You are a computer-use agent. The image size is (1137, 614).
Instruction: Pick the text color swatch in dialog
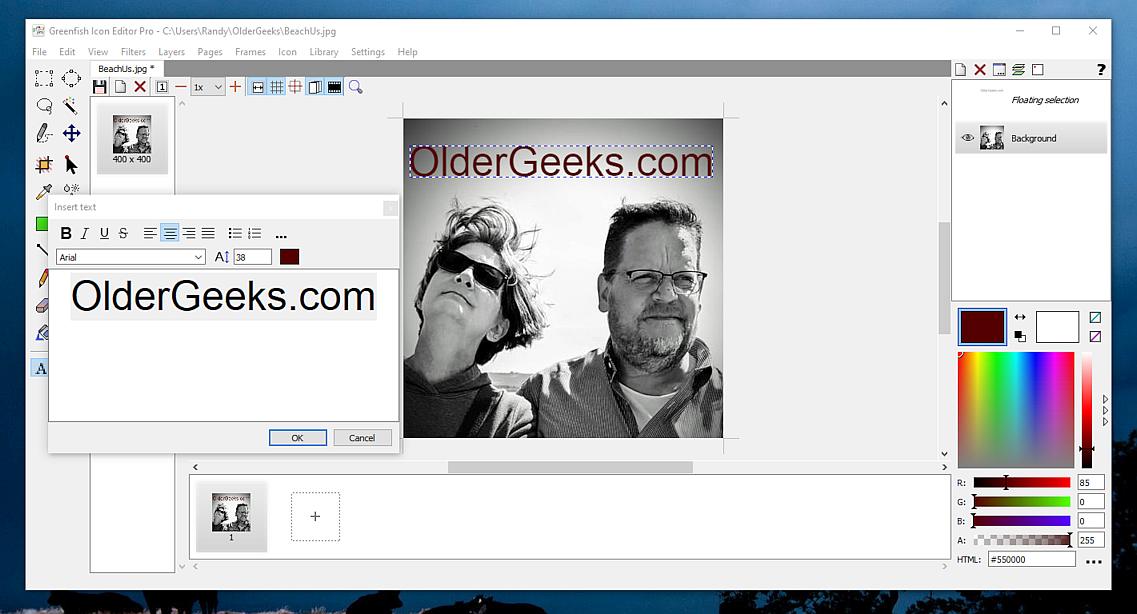pyautogui.click(x=289, y=257)
